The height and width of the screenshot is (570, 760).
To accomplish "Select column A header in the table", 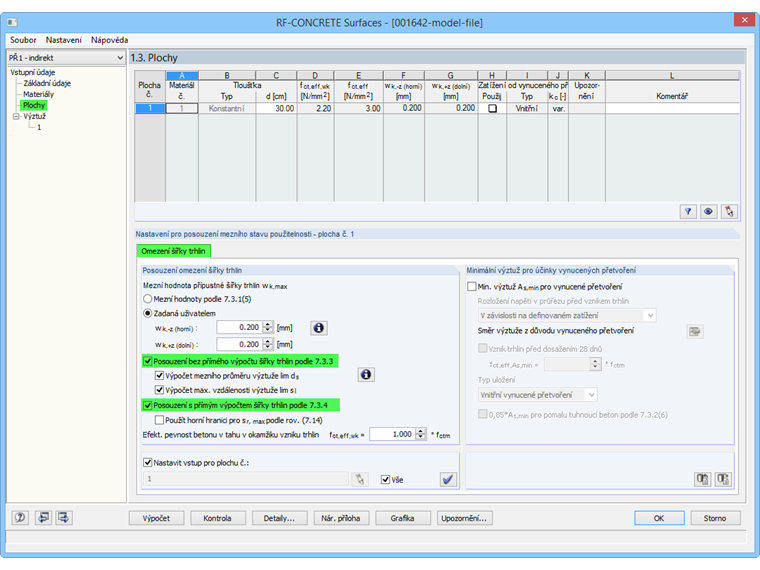I will click(182, 75).
